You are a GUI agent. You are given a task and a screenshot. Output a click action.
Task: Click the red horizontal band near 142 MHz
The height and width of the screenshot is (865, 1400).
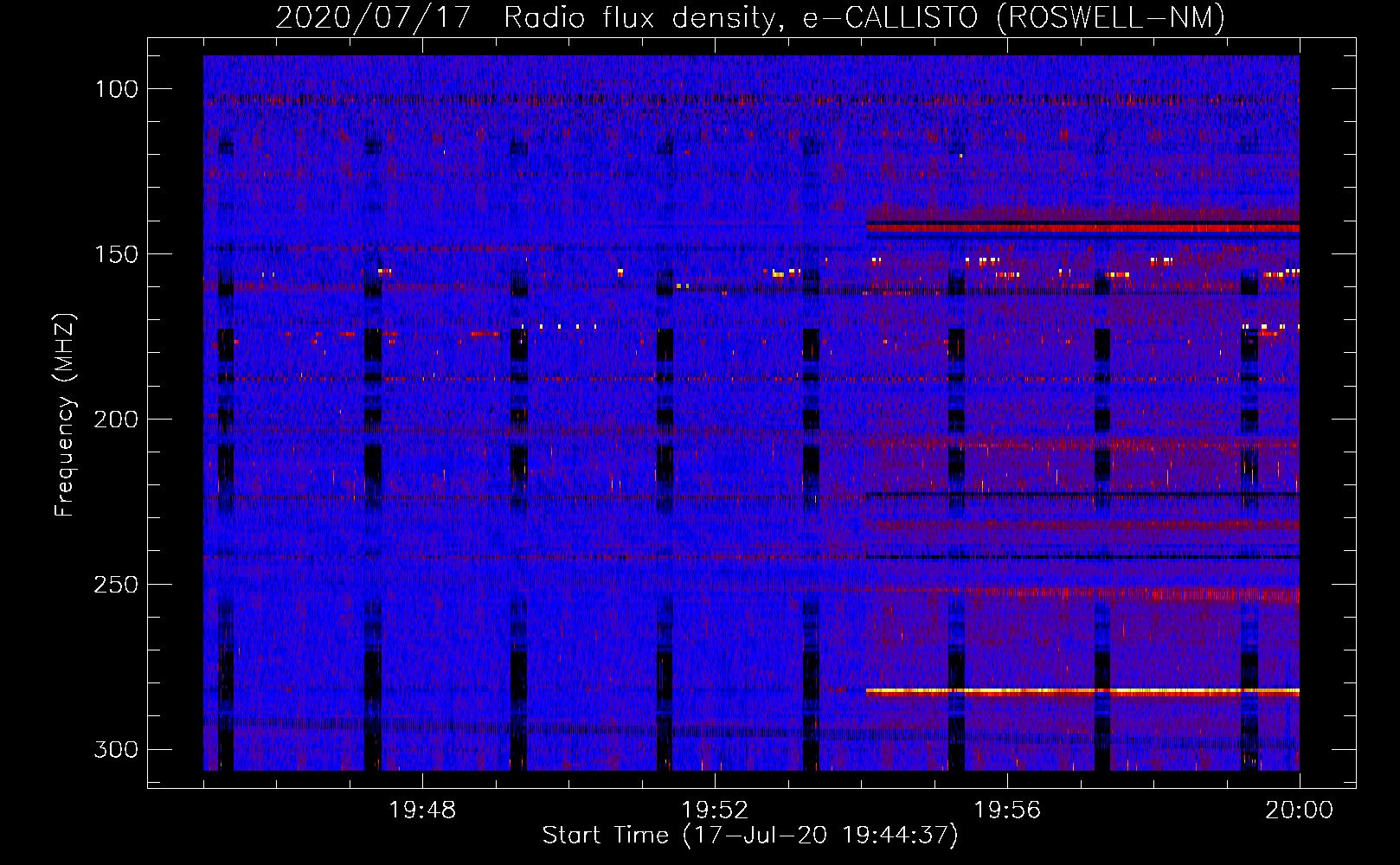coord(1082,227)
